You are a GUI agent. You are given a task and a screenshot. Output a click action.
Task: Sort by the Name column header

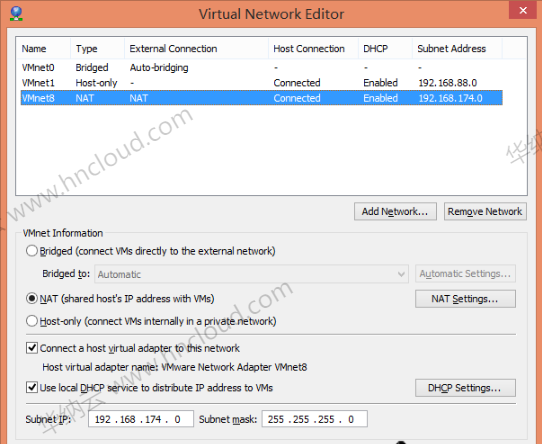[x=43, y=49]
